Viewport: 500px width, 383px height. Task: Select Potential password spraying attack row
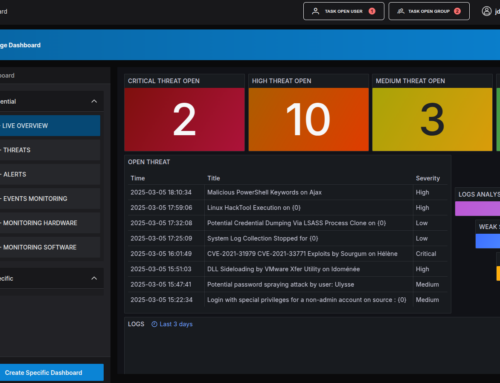pyautogui.click(x=288, y=284)
